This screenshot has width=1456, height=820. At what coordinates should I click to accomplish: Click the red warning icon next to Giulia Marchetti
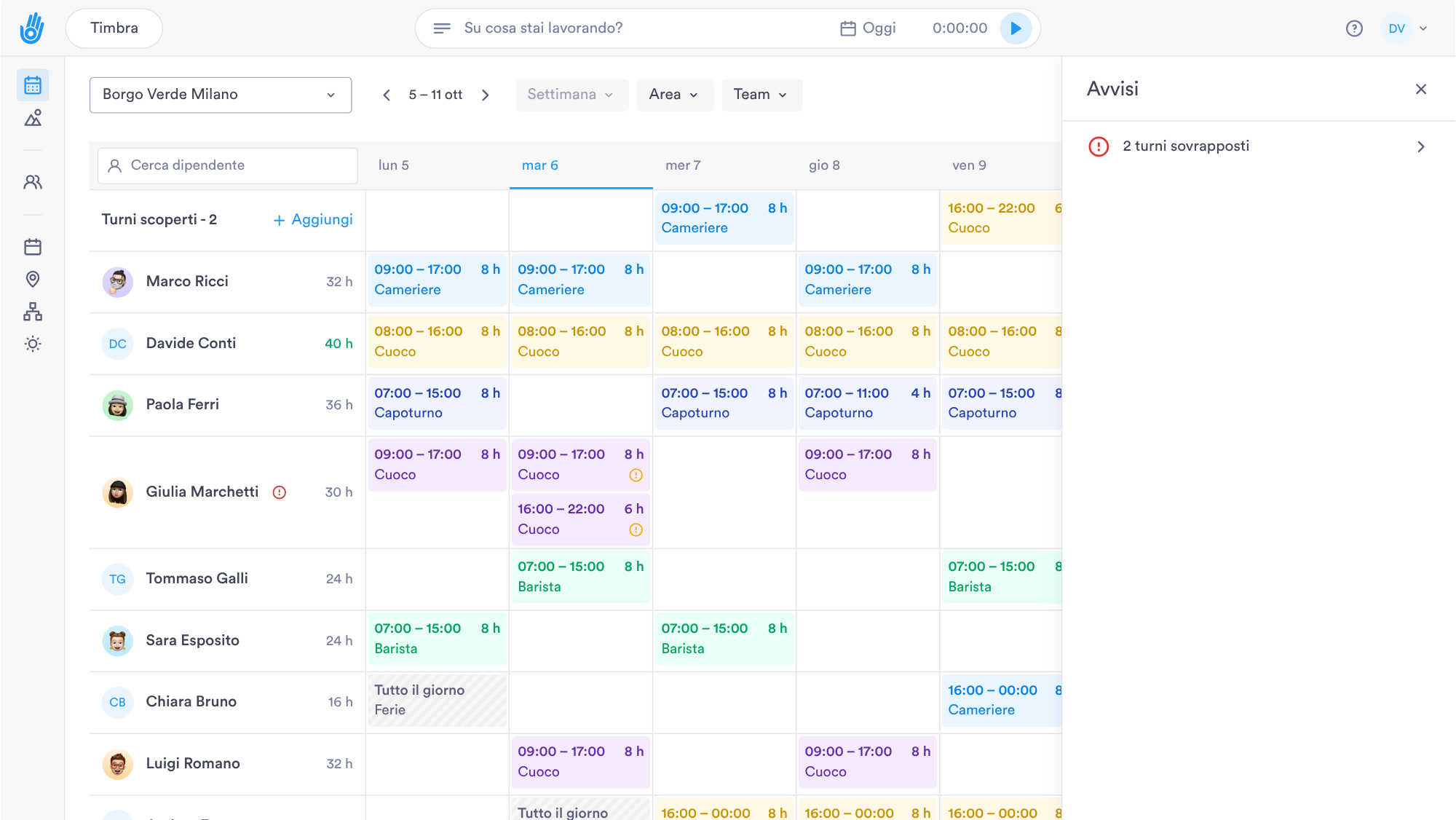(280, 492)
